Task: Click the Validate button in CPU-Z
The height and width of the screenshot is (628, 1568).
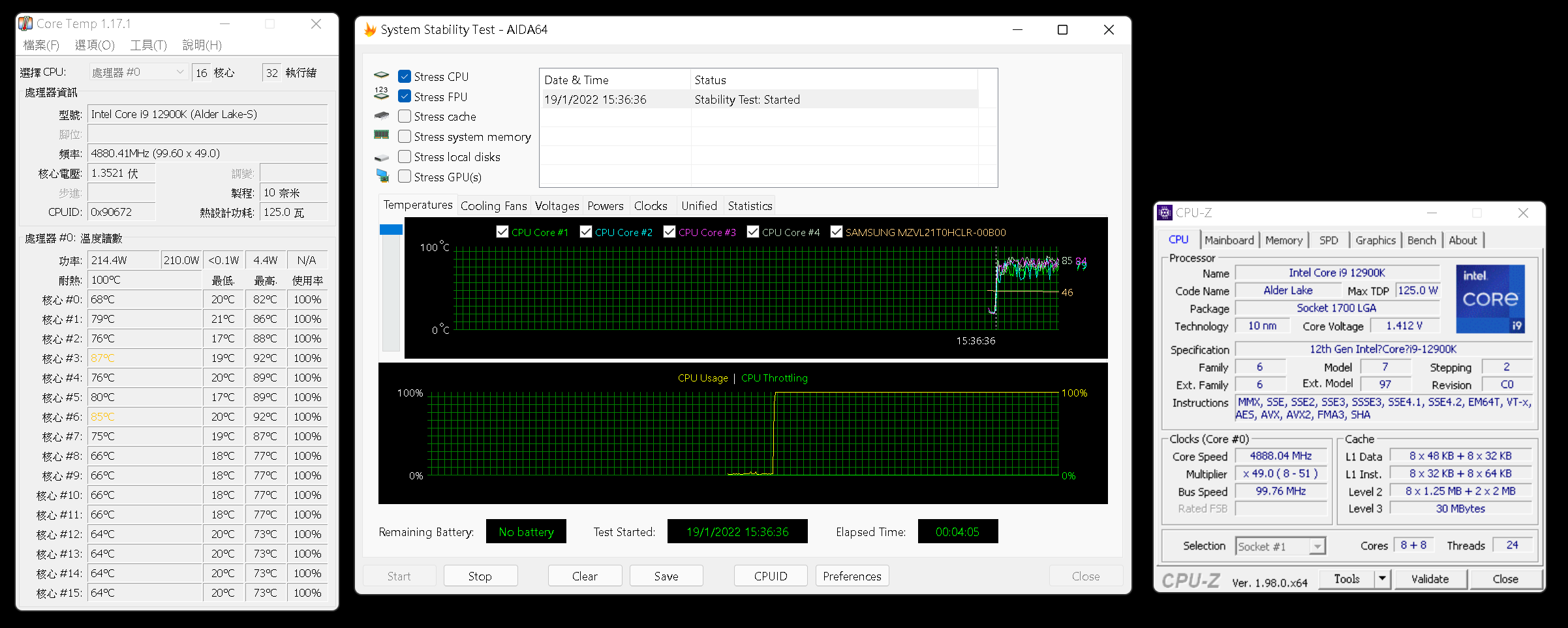Action: [1430, 579]
